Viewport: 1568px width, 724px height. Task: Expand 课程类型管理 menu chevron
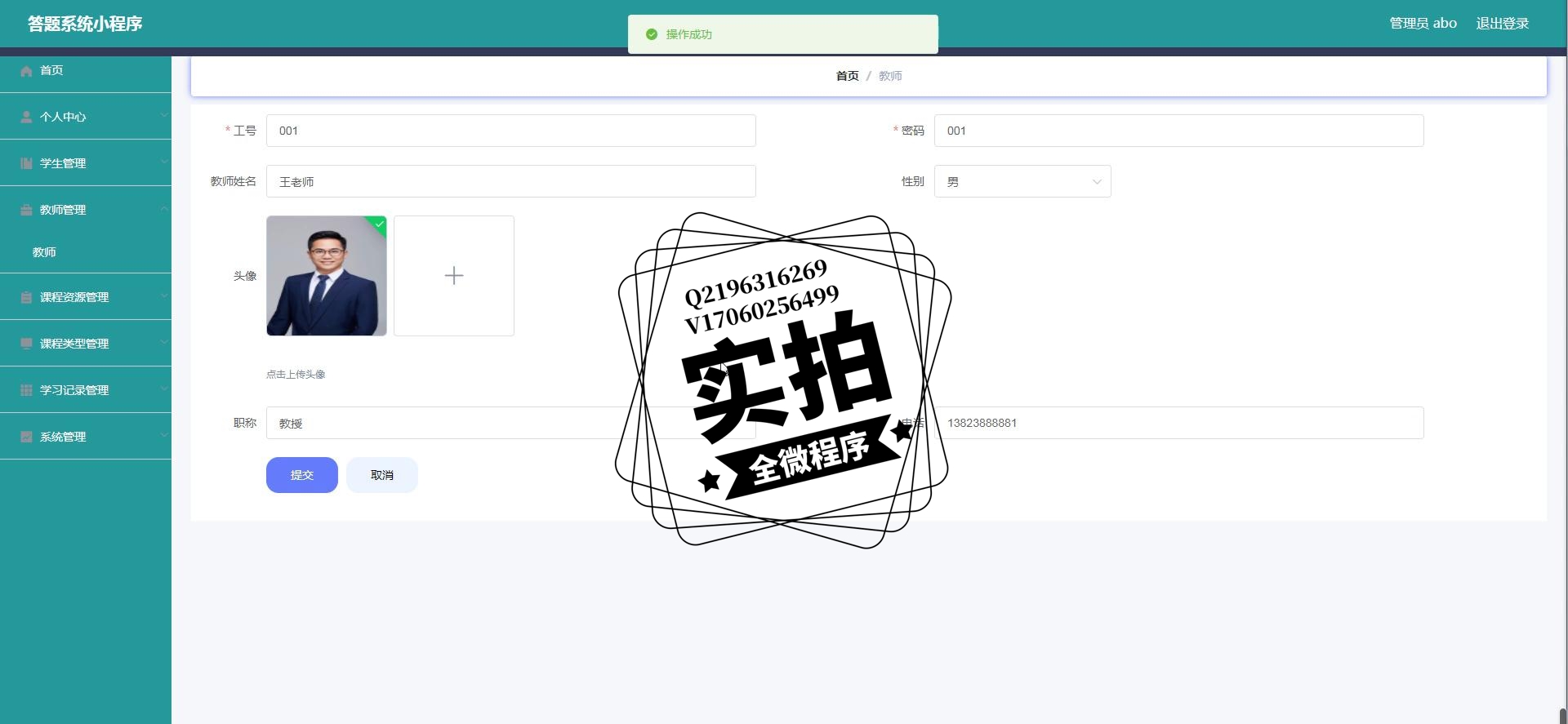click(x=164, y=342)
